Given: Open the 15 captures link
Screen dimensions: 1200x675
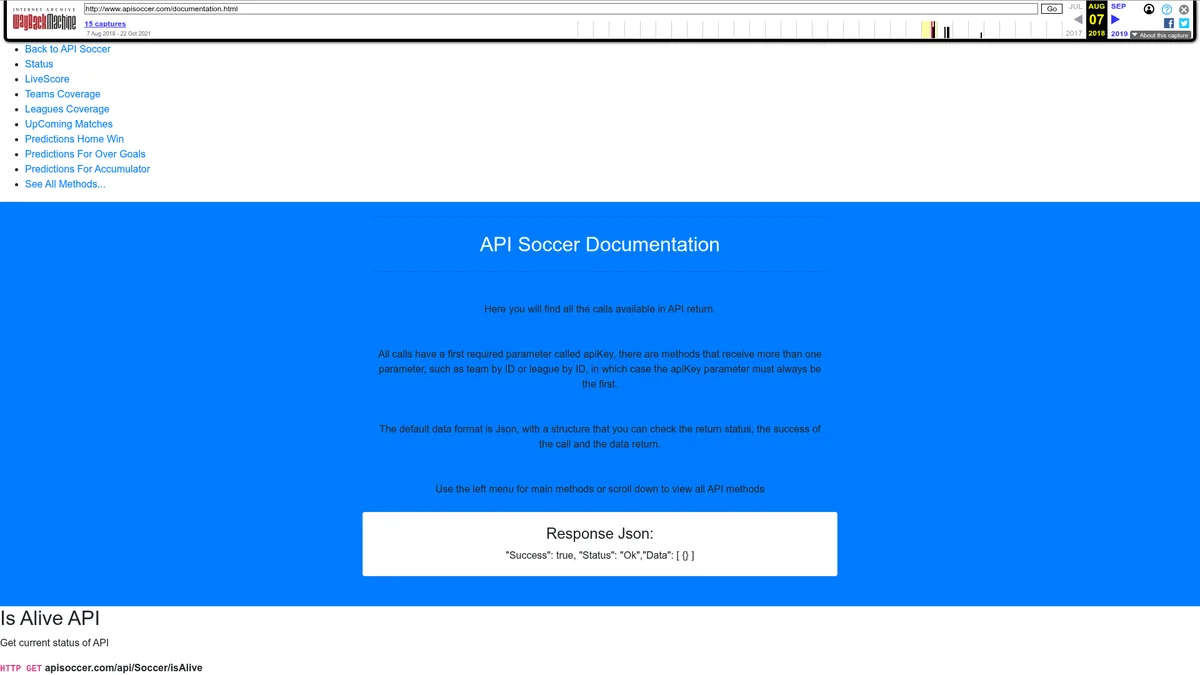Looking at the screenshot, I should [x=105, y=24].
